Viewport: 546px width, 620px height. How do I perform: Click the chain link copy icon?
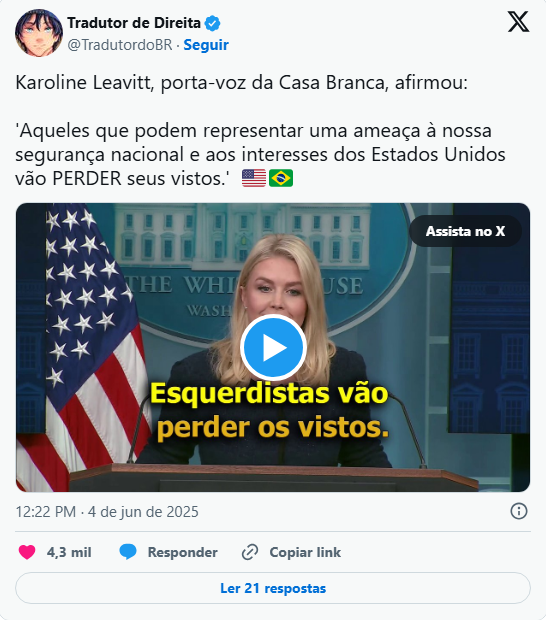coord(250,552)
